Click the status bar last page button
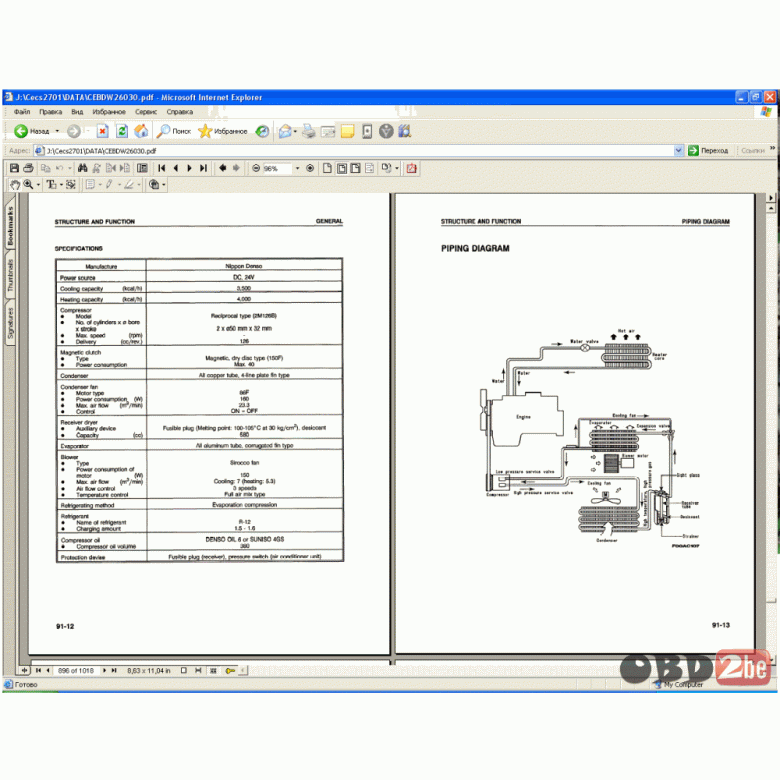Screen dimensions: 780x780 pos(114,671)
